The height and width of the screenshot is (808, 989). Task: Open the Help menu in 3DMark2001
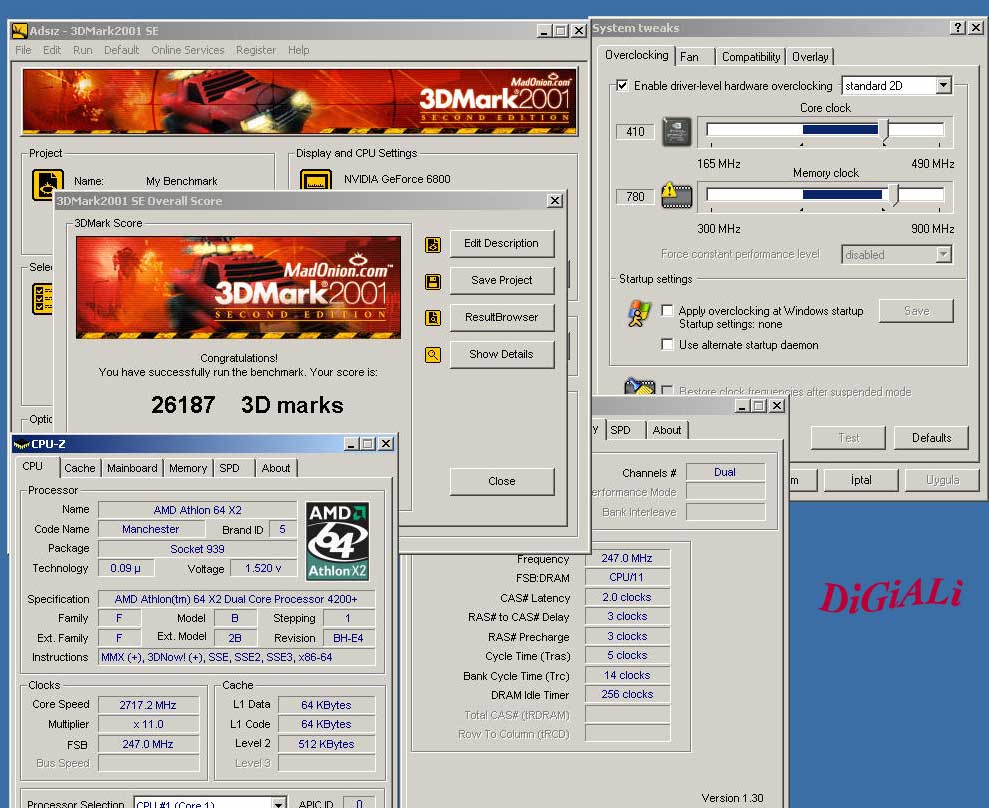tap(298, 50)
